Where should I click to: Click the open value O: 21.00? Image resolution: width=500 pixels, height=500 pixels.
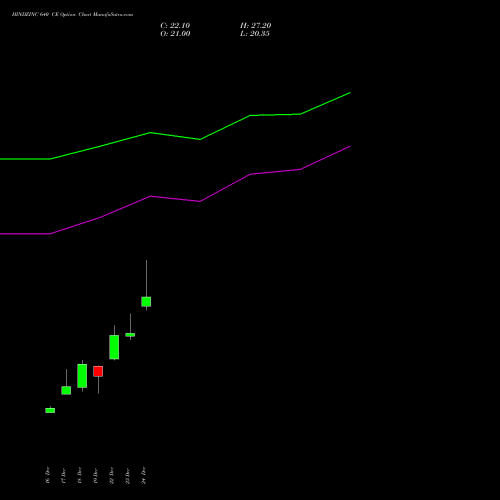click(x=175, y=34)
